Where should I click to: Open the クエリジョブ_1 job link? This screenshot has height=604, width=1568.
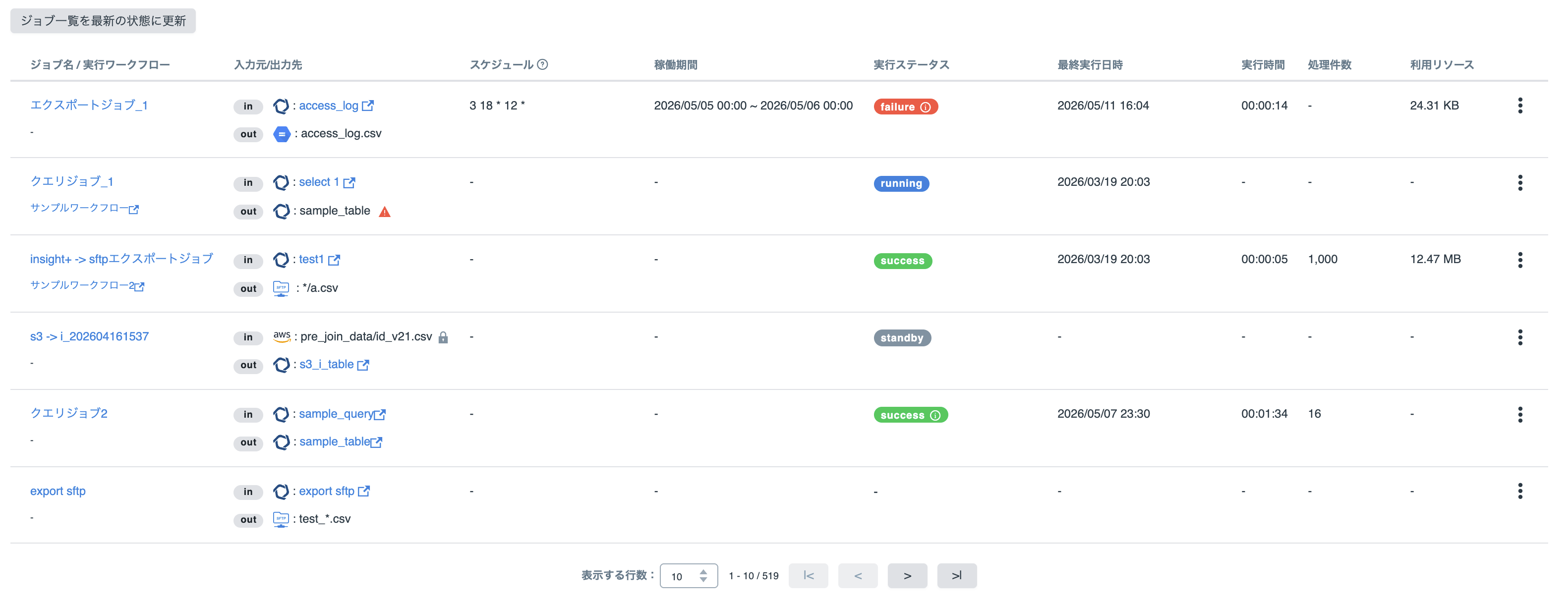[72, 182]
